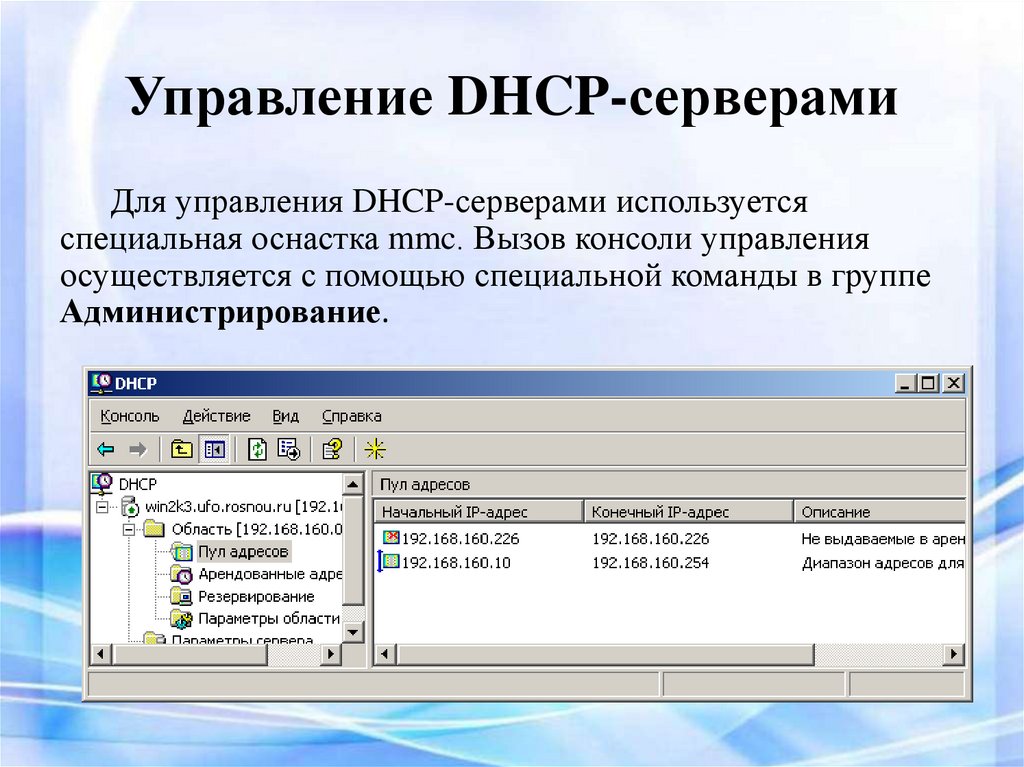This screenshot has height=767, width=1024.
Task: Open the Консоль menu
Action: point(129,416)
